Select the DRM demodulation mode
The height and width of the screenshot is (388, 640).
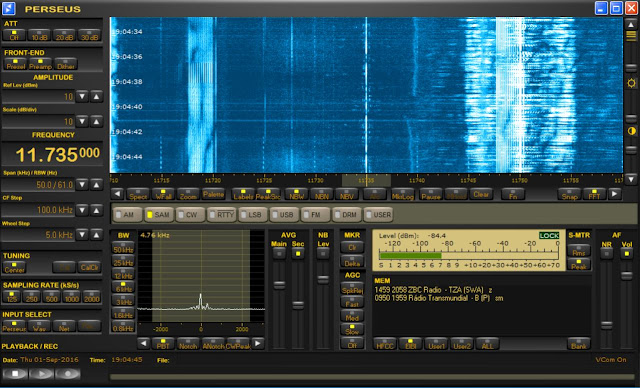347,215
